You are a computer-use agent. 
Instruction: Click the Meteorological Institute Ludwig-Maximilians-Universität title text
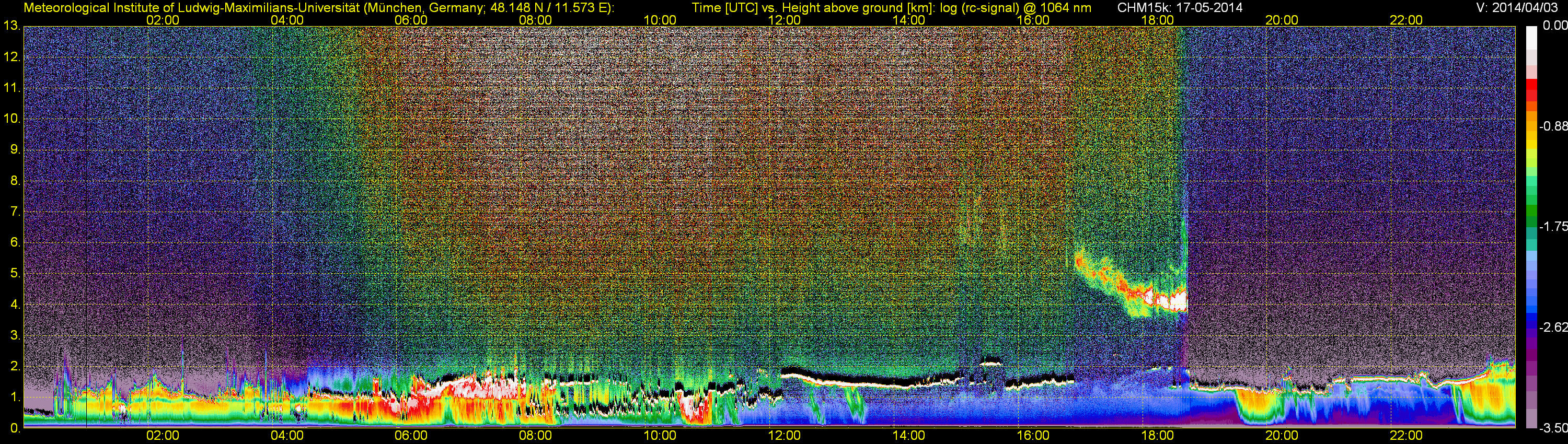click(x=318, y=8)
